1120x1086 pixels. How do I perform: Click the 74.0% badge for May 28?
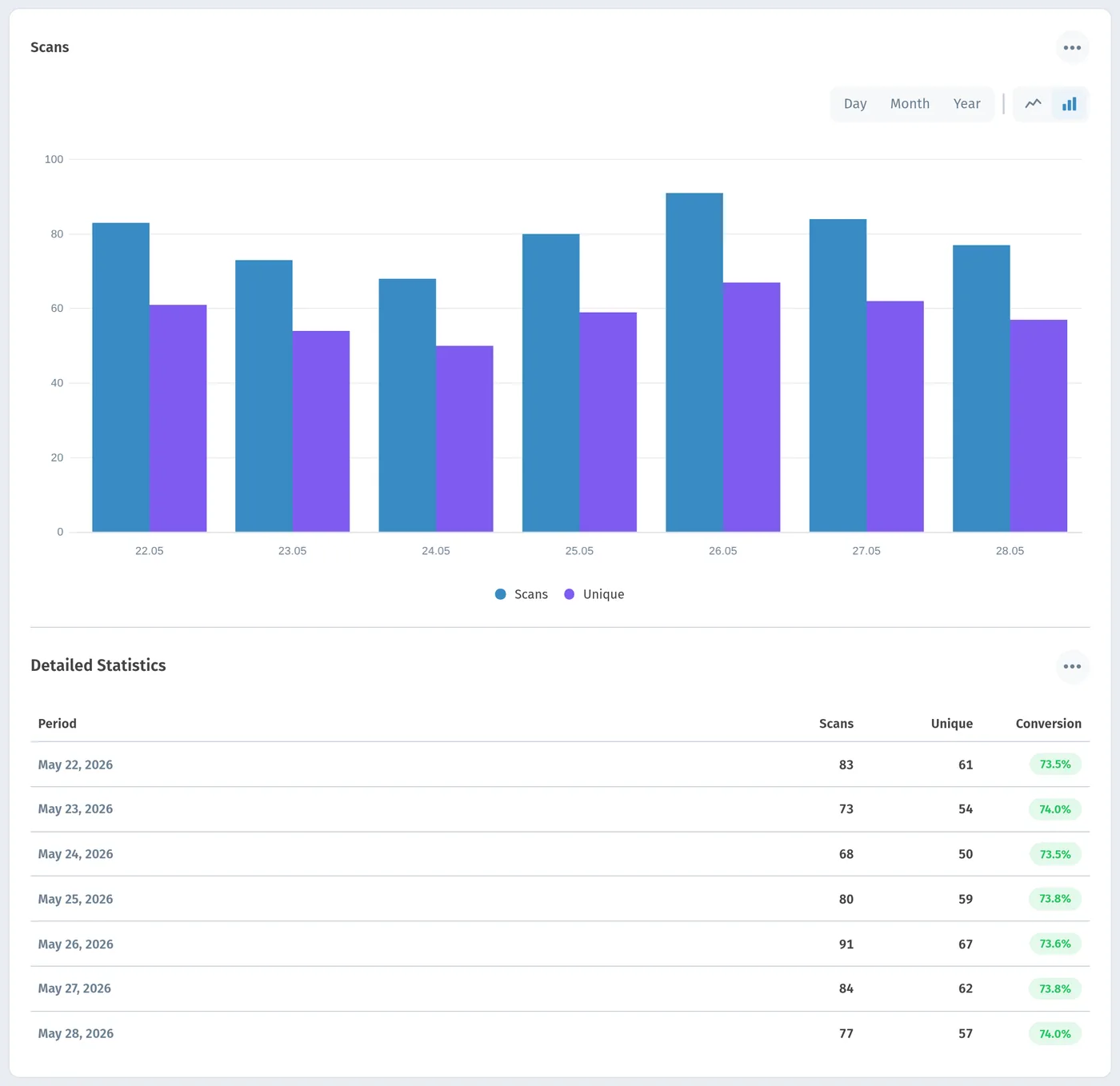click(1055, 1033)
